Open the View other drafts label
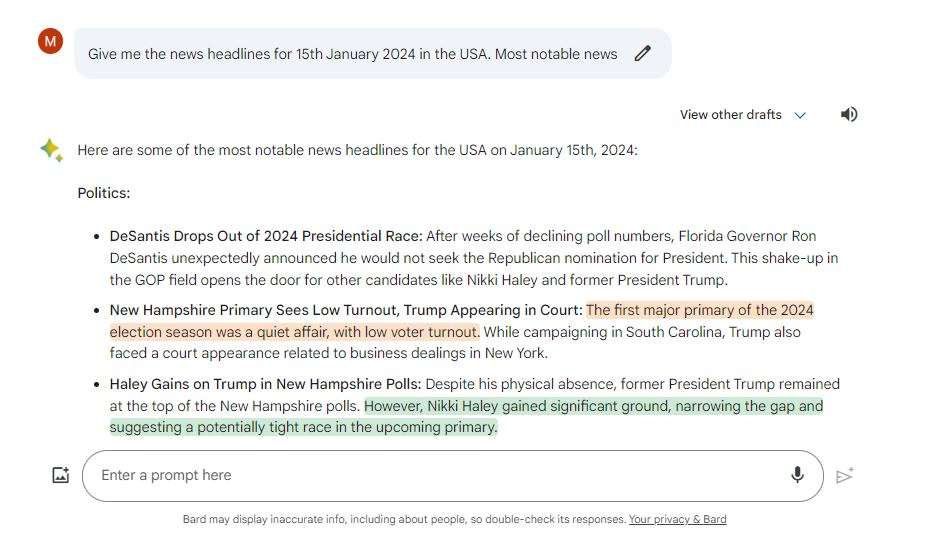This screenshot has width=948, height=537. point(730,115)
